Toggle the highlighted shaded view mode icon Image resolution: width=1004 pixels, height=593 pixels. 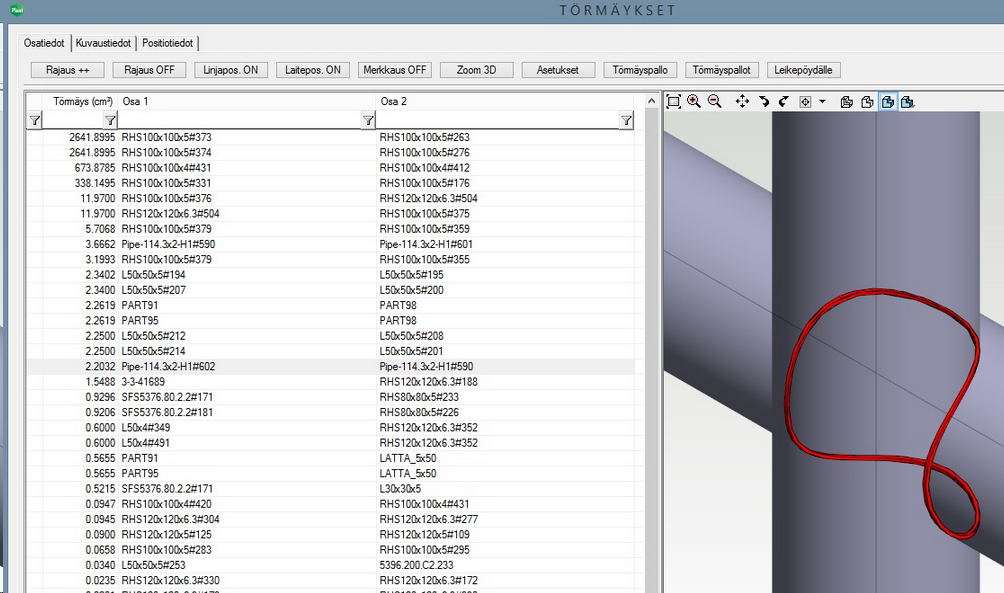tap(886, 101)
